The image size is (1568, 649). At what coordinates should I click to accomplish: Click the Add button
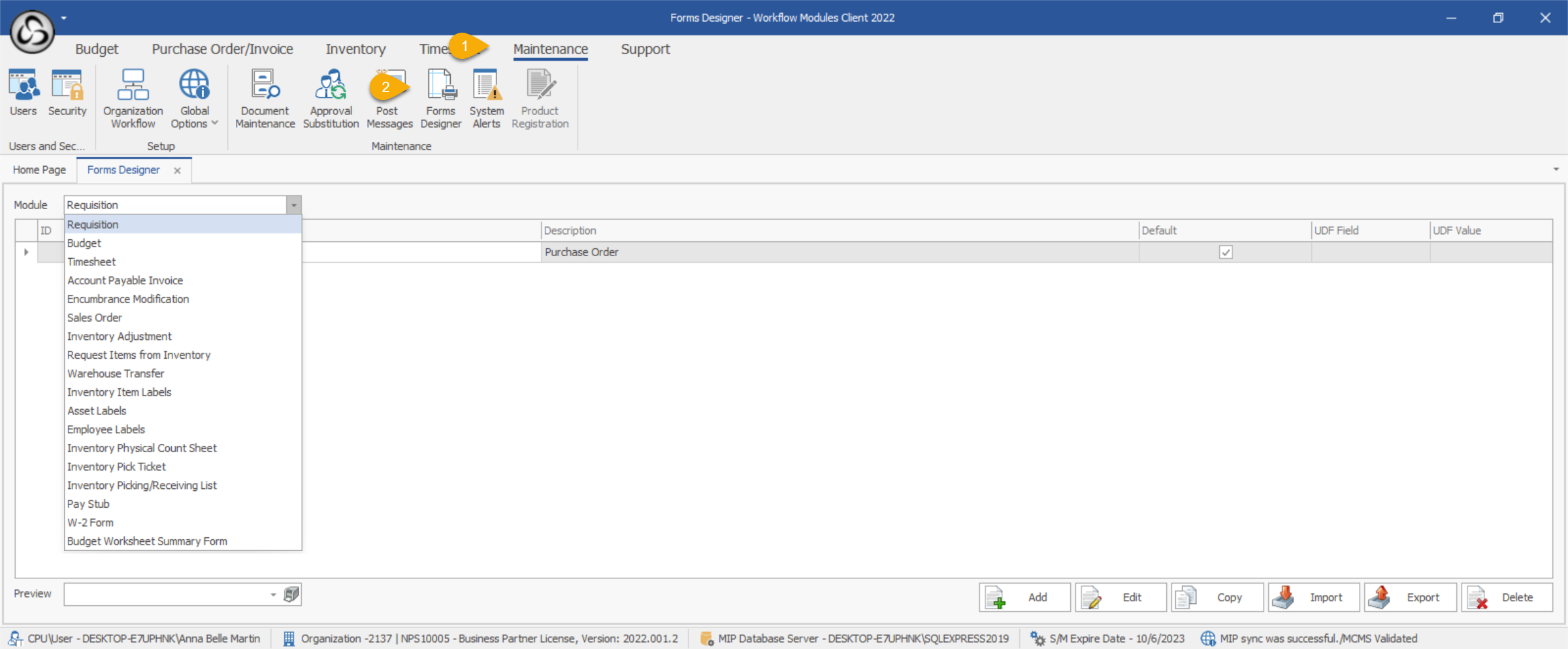click(x=1024, y=597)
